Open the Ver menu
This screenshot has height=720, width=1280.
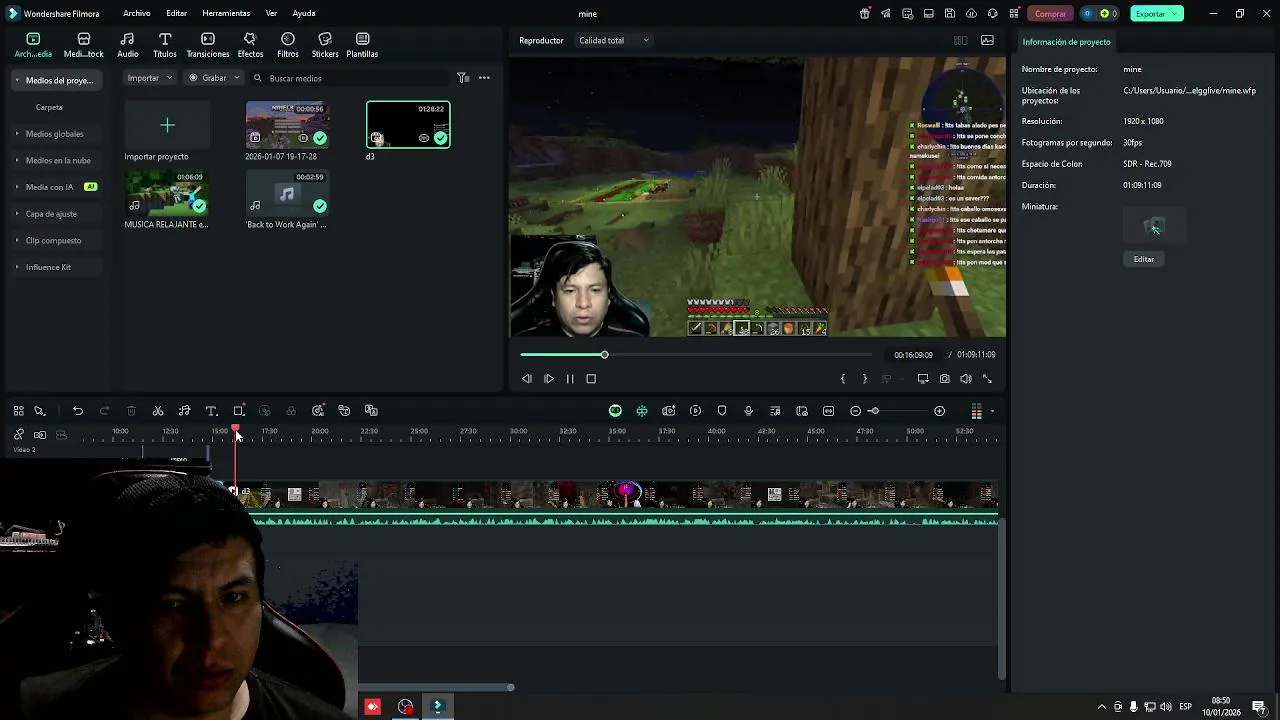tap(271, 14)
